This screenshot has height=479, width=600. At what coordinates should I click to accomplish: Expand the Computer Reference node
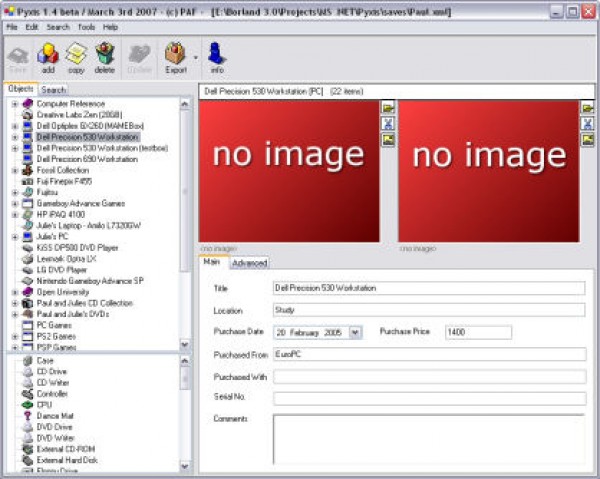15,104
